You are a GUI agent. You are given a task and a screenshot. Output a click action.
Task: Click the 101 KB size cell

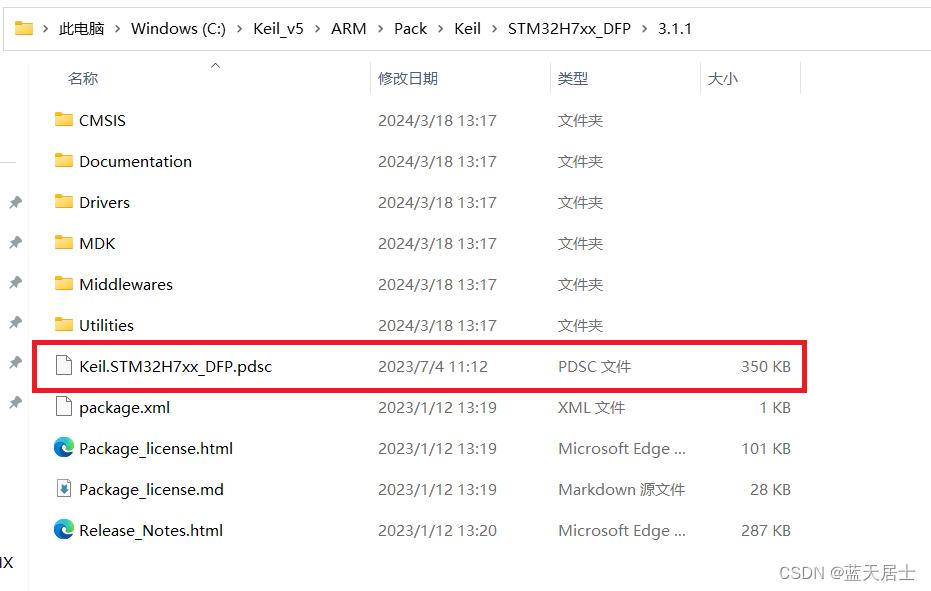[766, 448]
